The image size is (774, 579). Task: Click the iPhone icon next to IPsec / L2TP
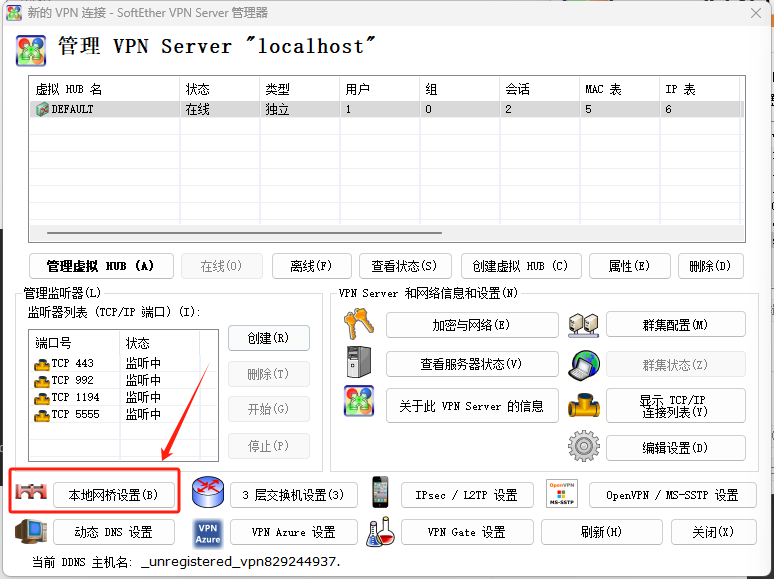pyautogui.click(x=380, y=492)
